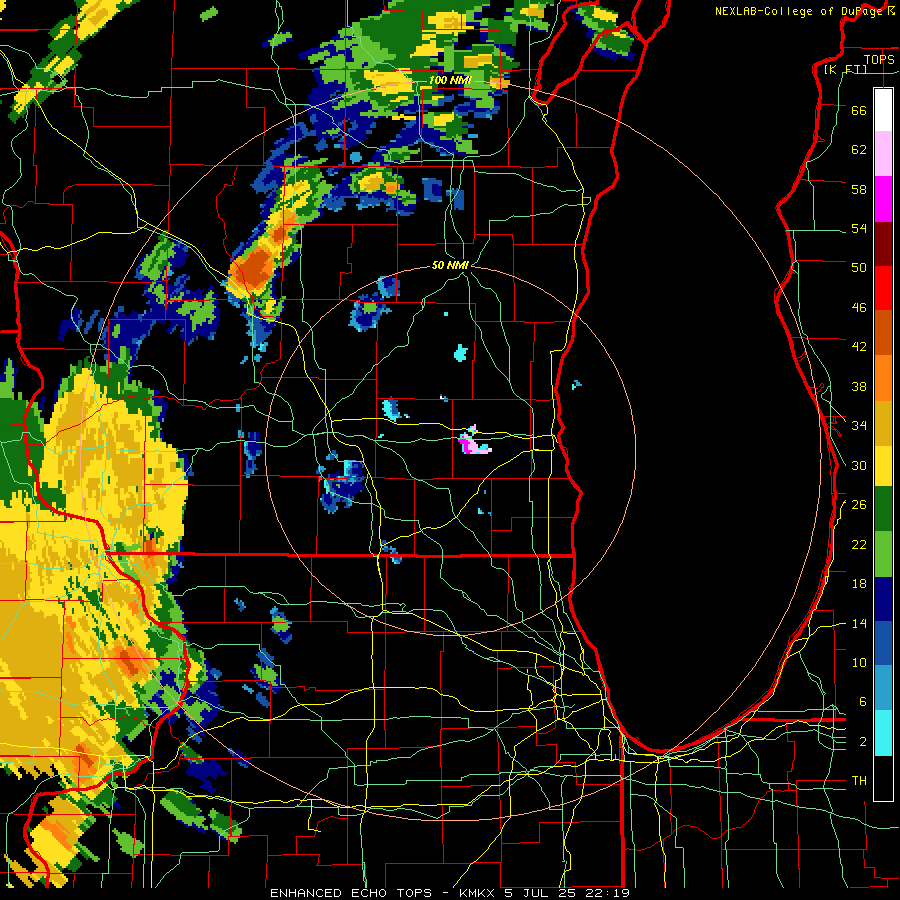Click the 54 value on the legend scale

pos(859,228)
